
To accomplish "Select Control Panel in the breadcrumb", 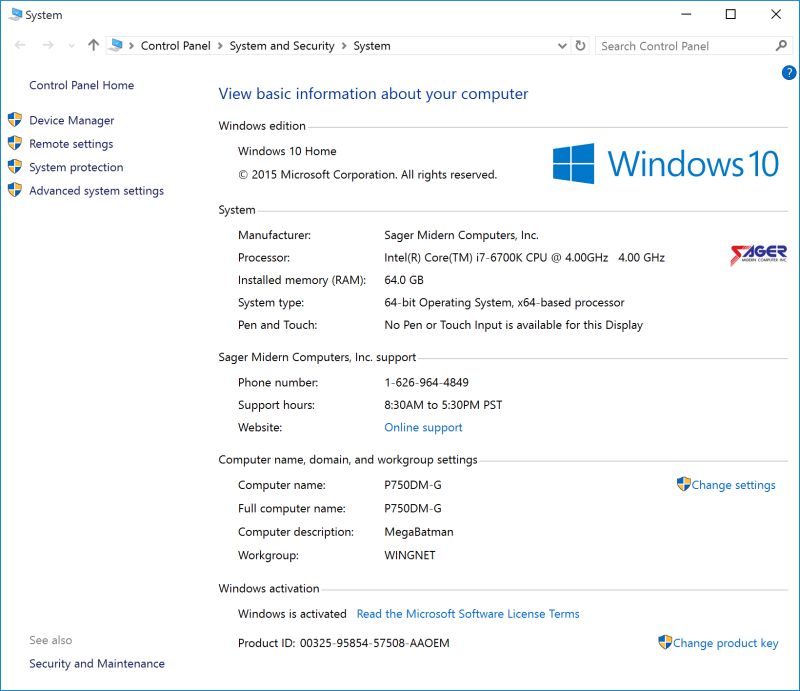I will coord(176,46).
